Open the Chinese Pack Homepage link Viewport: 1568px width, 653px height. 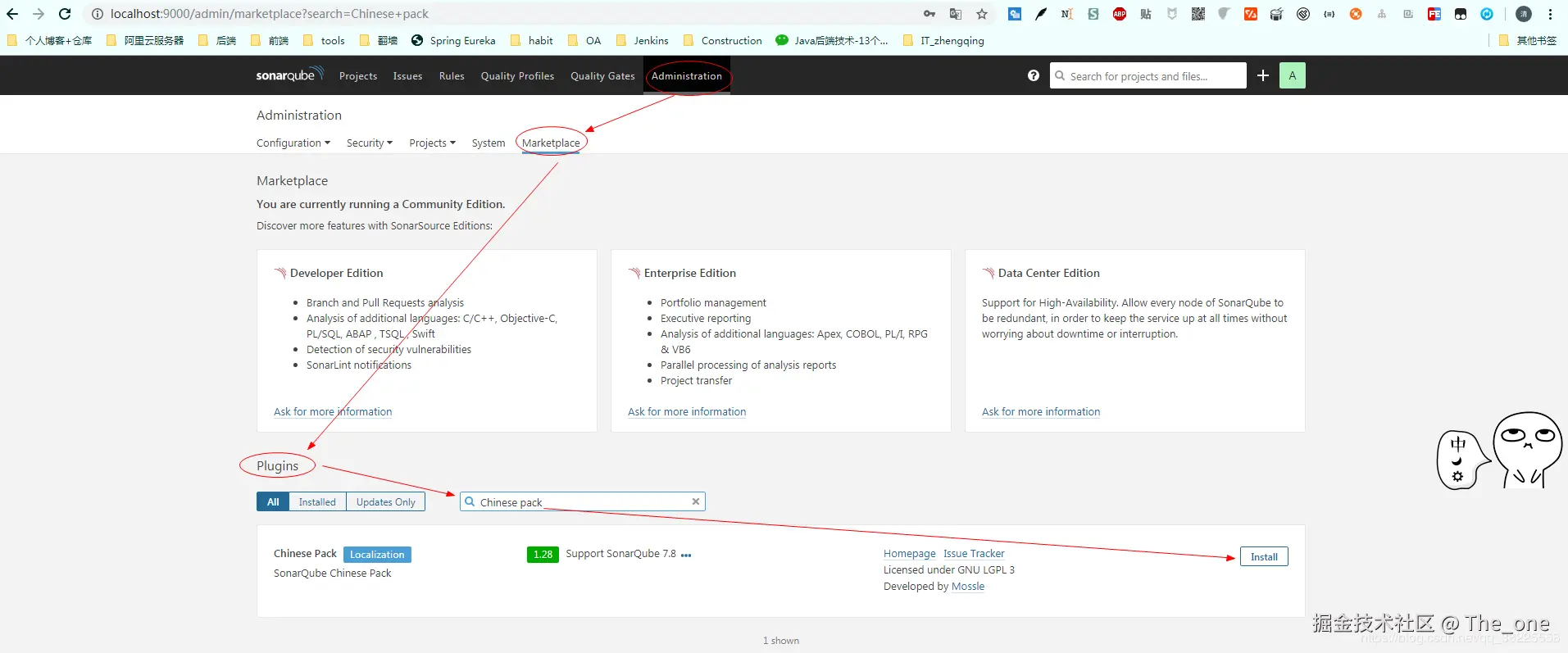click(909, 554)
